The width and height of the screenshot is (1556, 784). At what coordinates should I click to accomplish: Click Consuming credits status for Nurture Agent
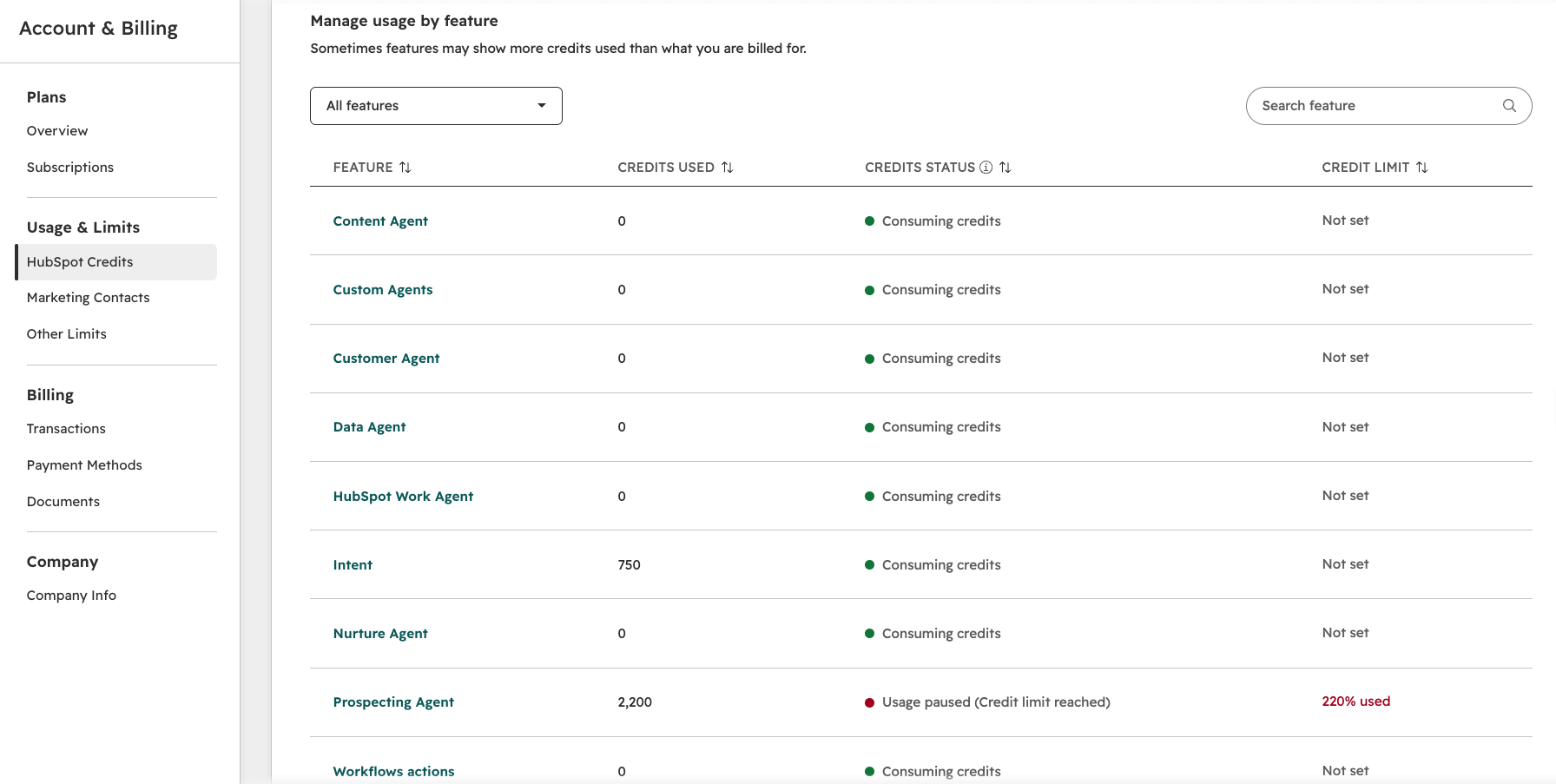(941, 634)
